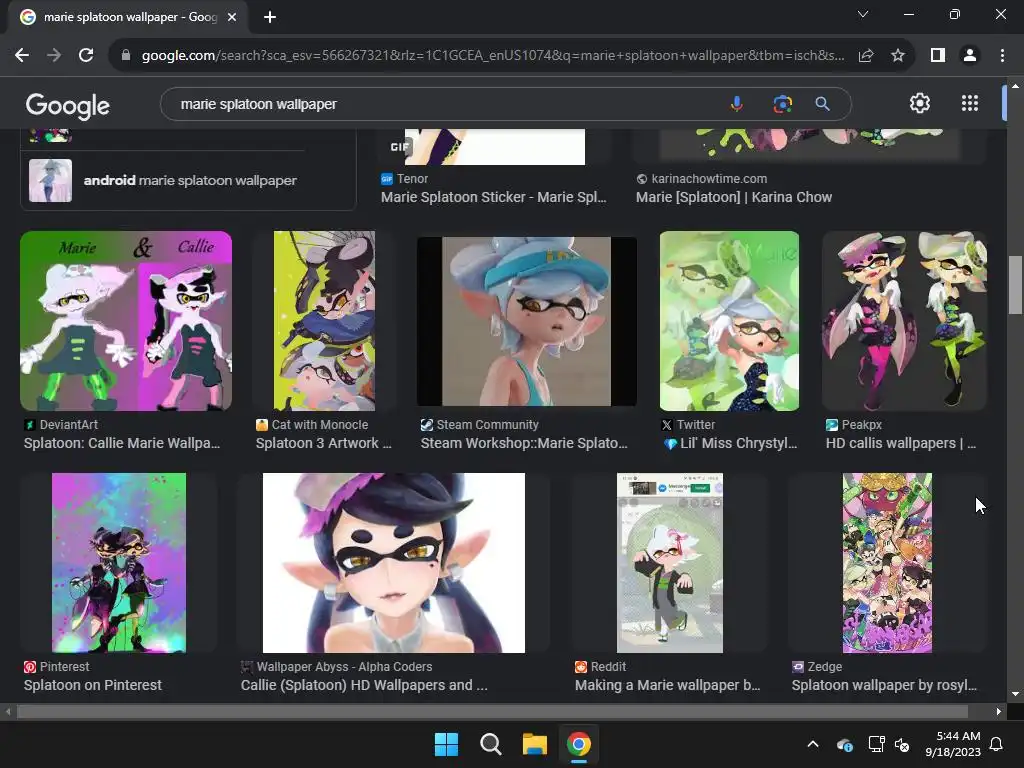
Task: Click Splatoon wallpaper by rosyl... title
Action: pos(884,685)
